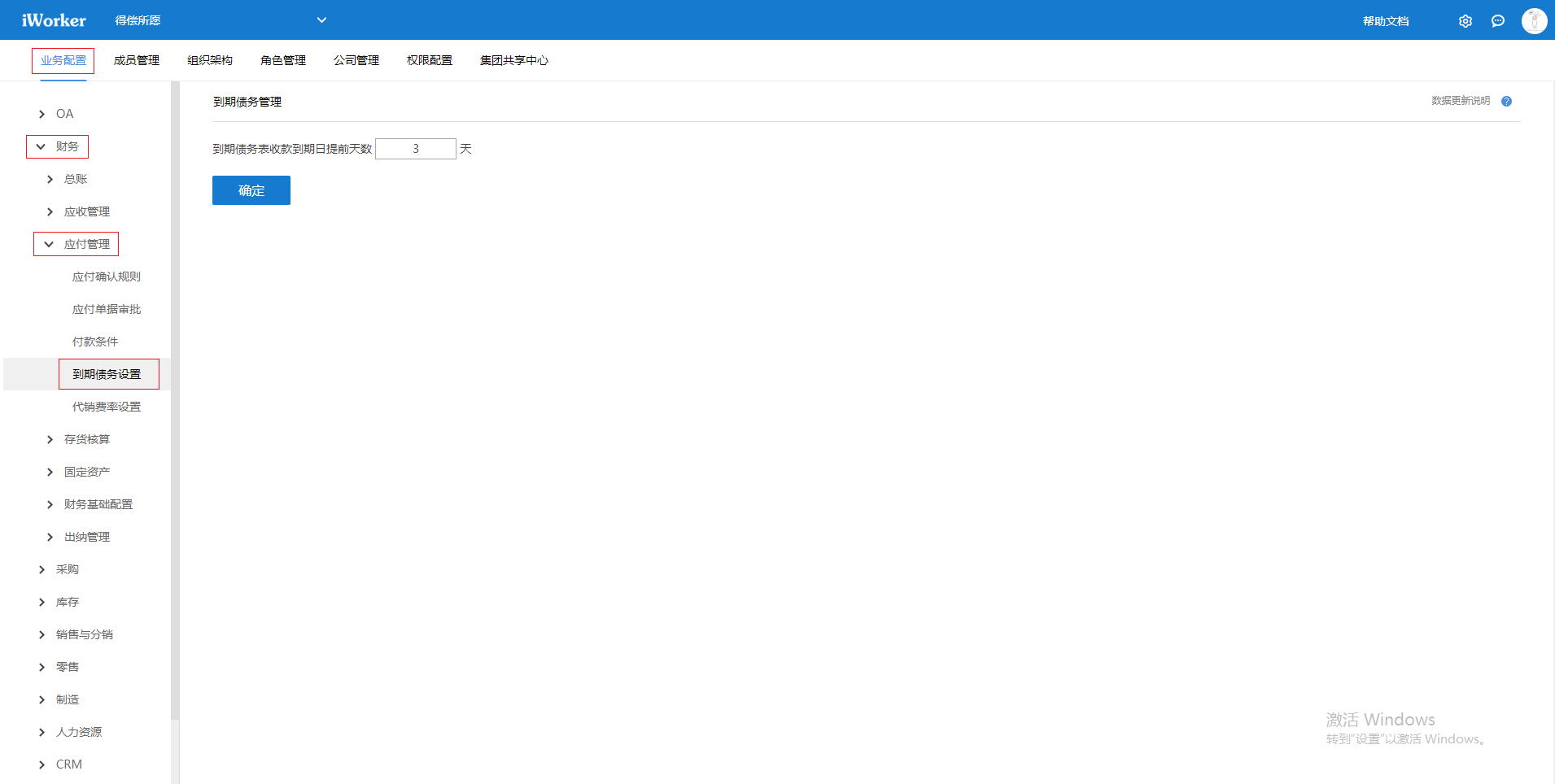Screen dimensions: 1555x784
Task: Expand the 销售与分销 node
Action: click(41, 634)
